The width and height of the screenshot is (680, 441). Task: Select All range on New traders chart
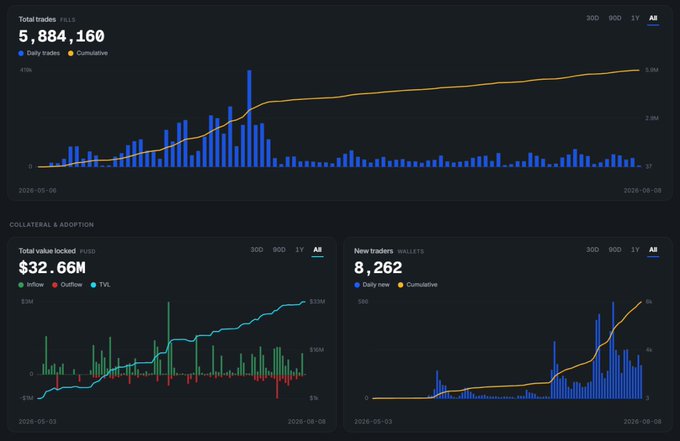tap(653, 250)
